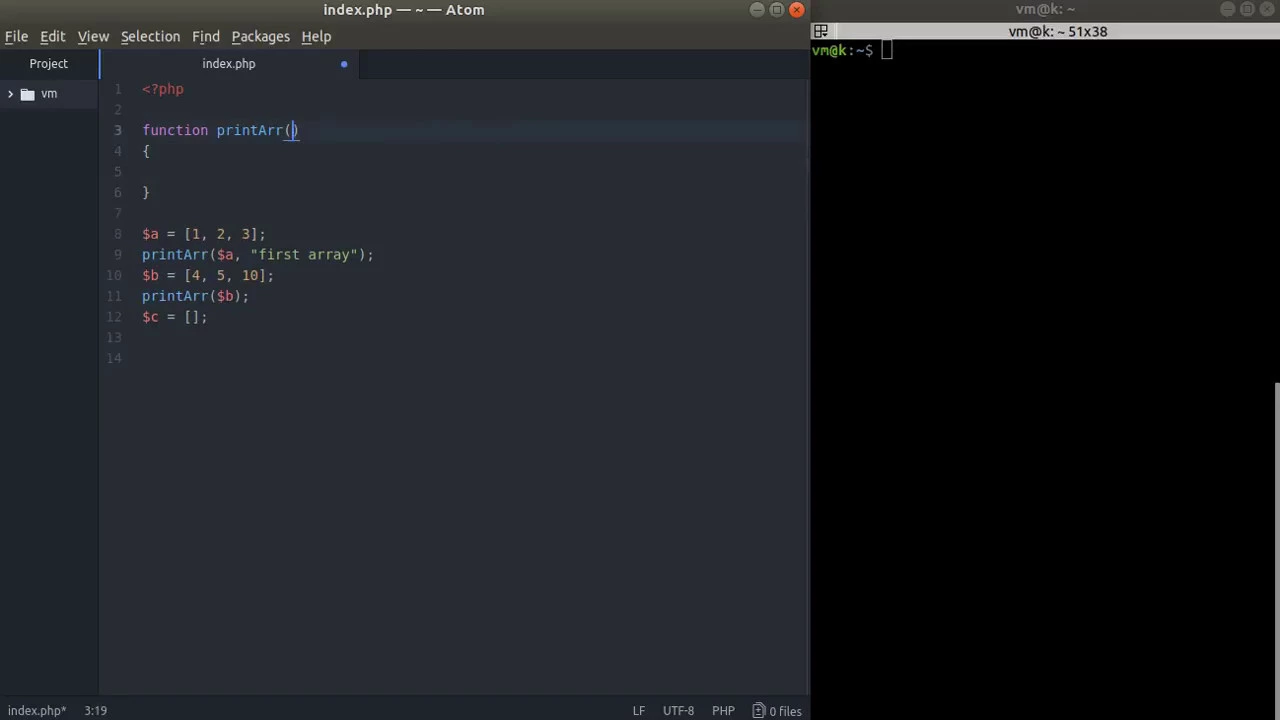Viewport: 1280px width, 720px height.
Task: Open the Edit menu
Action: 52,36
